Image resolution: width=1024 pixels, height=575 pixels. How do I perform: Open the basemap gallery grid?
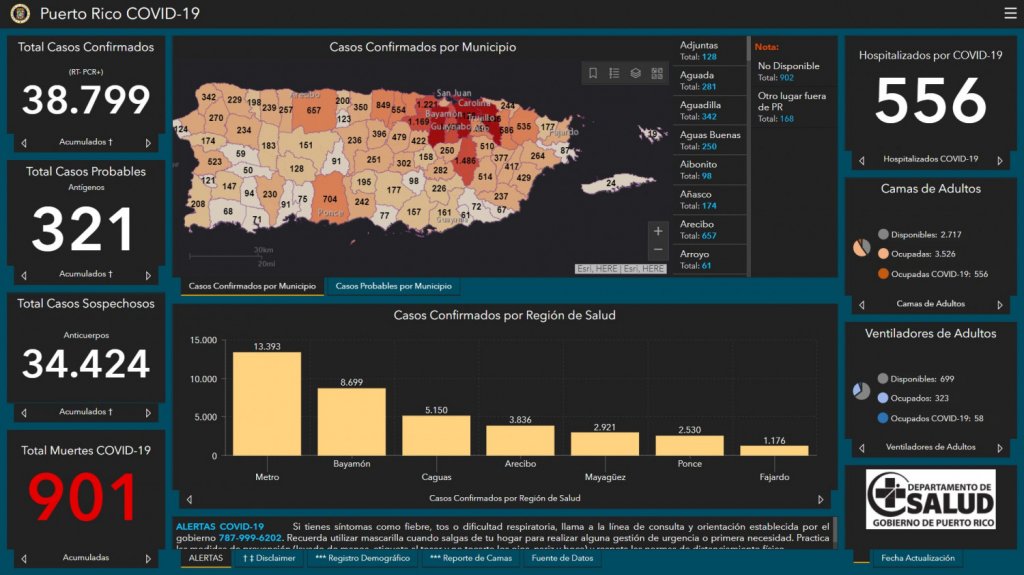(x=657, y=73)
